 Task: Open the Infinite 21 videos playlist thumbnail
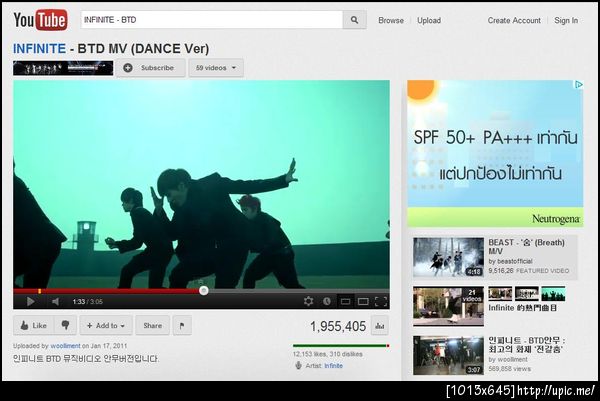(448, 306)
